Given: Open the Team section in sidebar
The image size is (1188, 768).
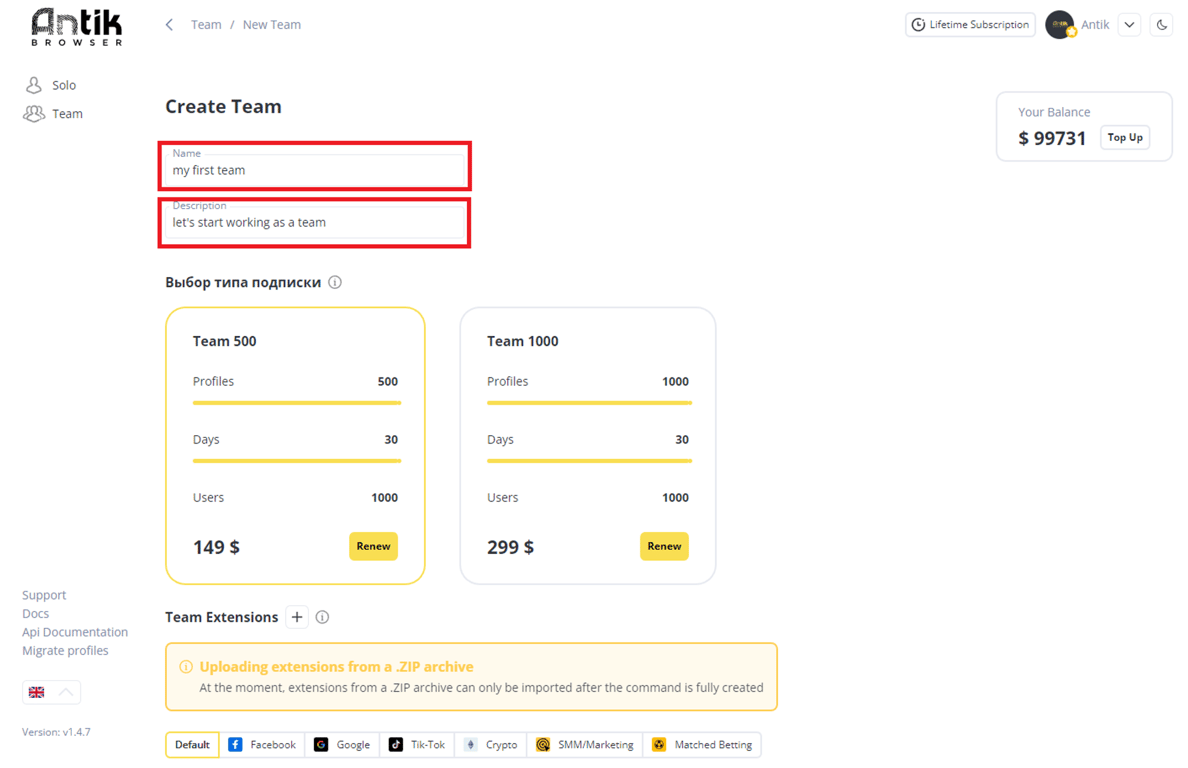Looking at the screenshot, I should [x=53, y=114].
